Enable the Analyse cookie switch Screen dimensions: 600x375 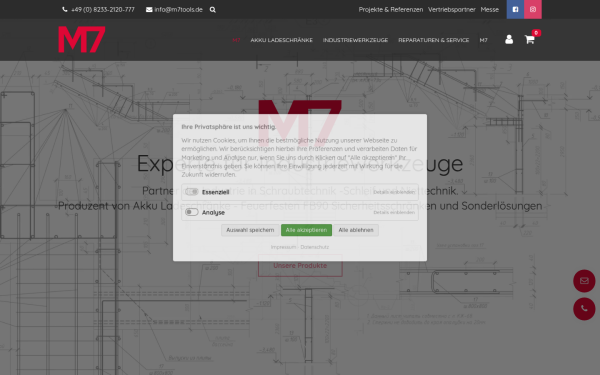[x=191, y=212]
